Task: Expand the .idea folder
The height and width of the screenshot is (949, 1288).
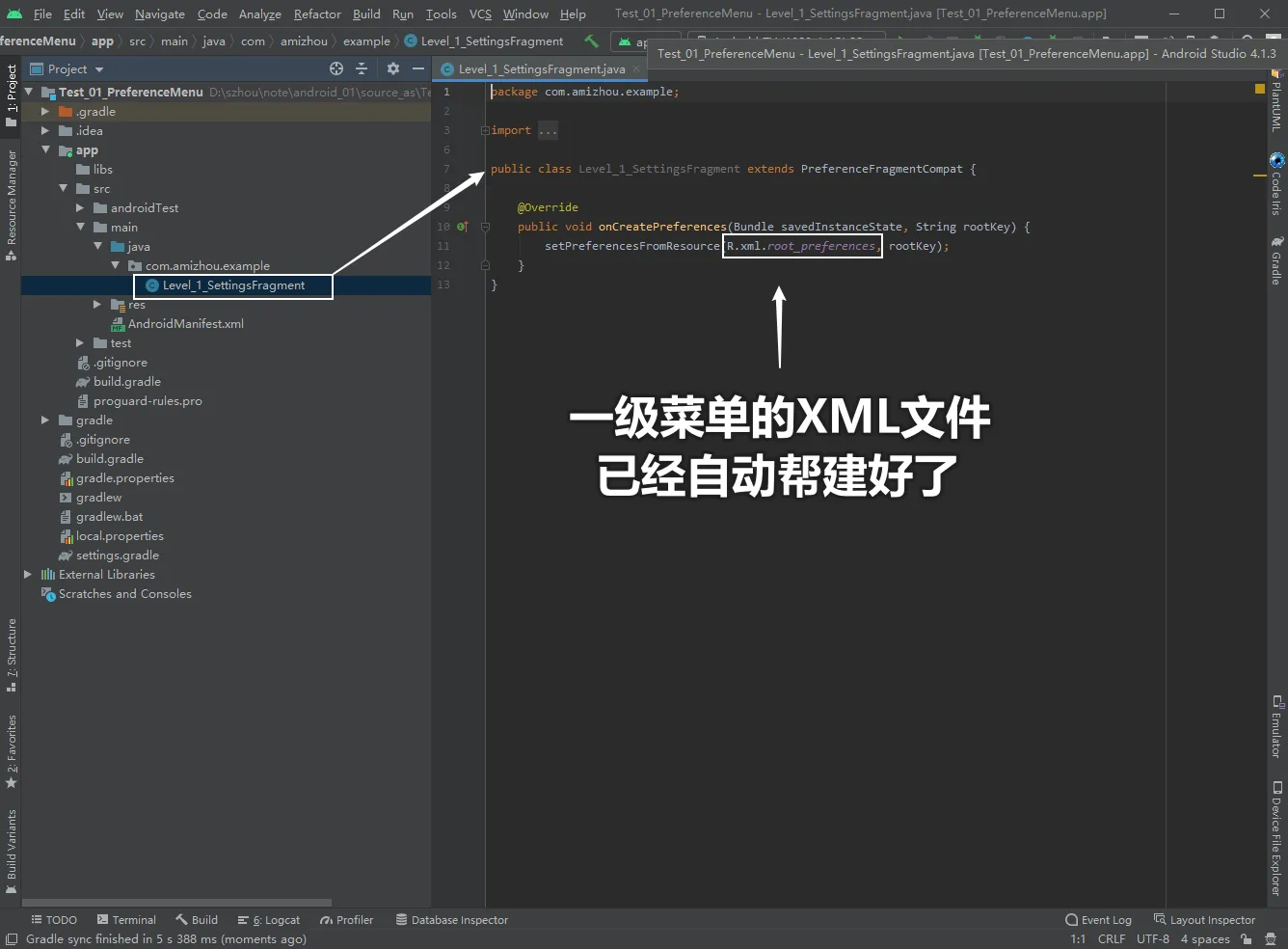Action: coord(44,130)
